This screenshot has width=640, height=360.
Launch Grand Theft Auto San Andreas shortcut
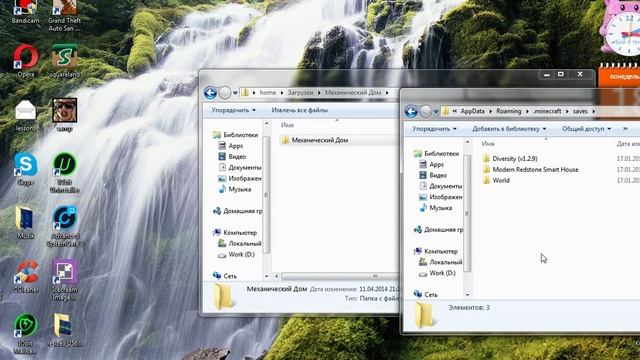coord(64,15)
